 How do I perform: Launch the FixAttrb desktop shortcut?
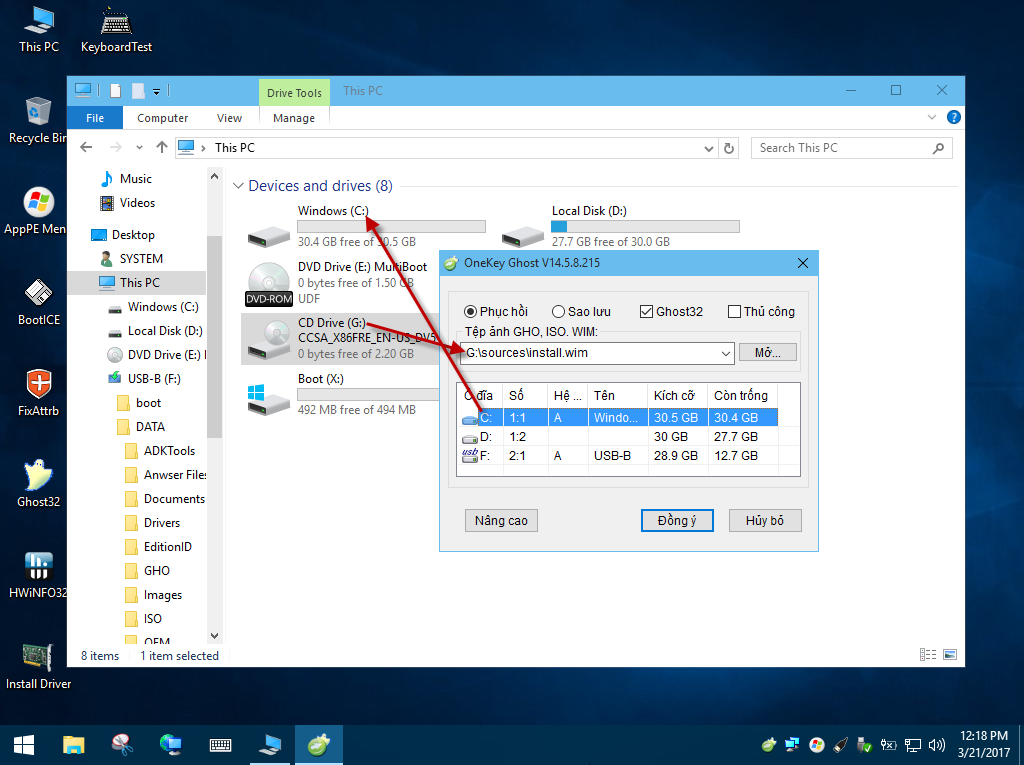(39, 393)
